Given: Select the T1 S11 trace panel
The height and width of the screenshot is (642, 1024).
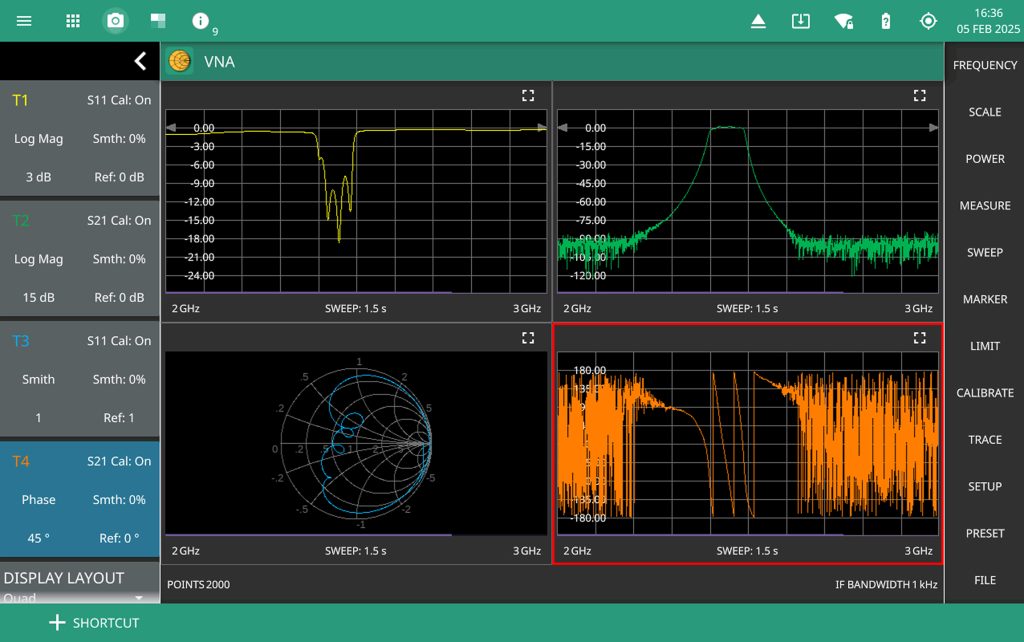Looking at the screenshot, I should (x=79, y=138).
